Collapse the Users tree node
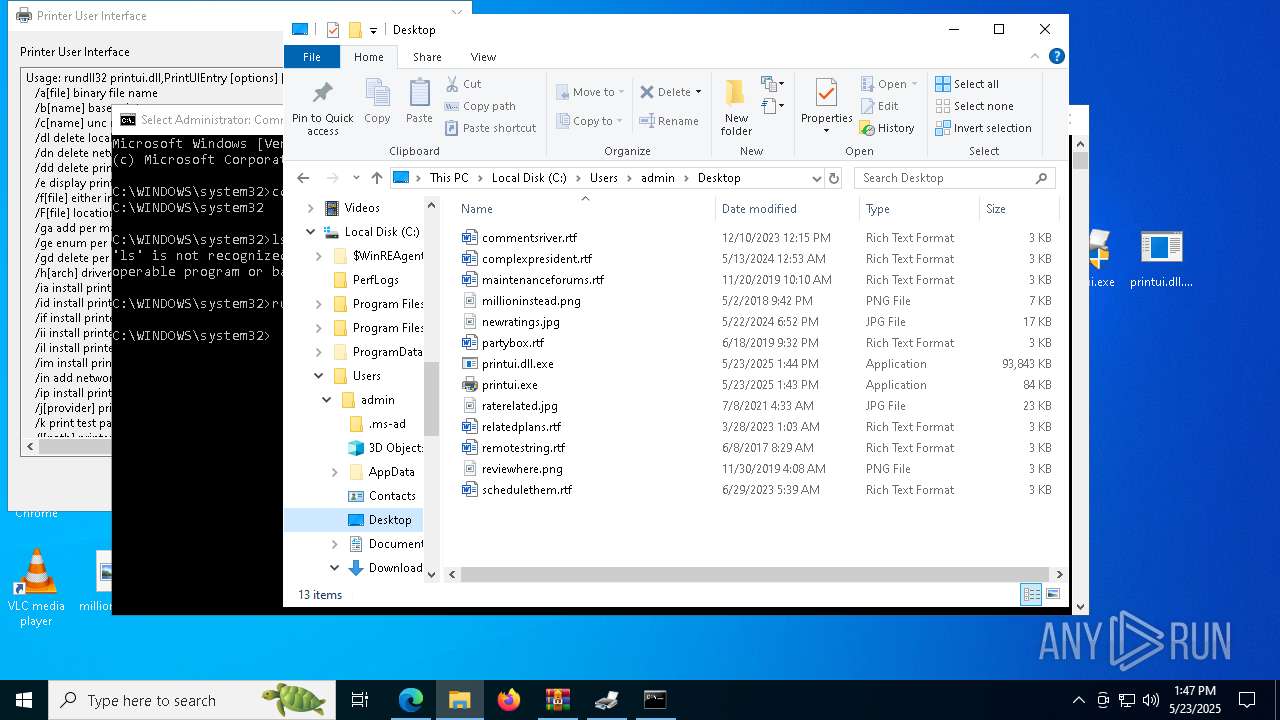The height and width of the screenshot is (720, 1280). pyautogui.click(x=319, y=376)
